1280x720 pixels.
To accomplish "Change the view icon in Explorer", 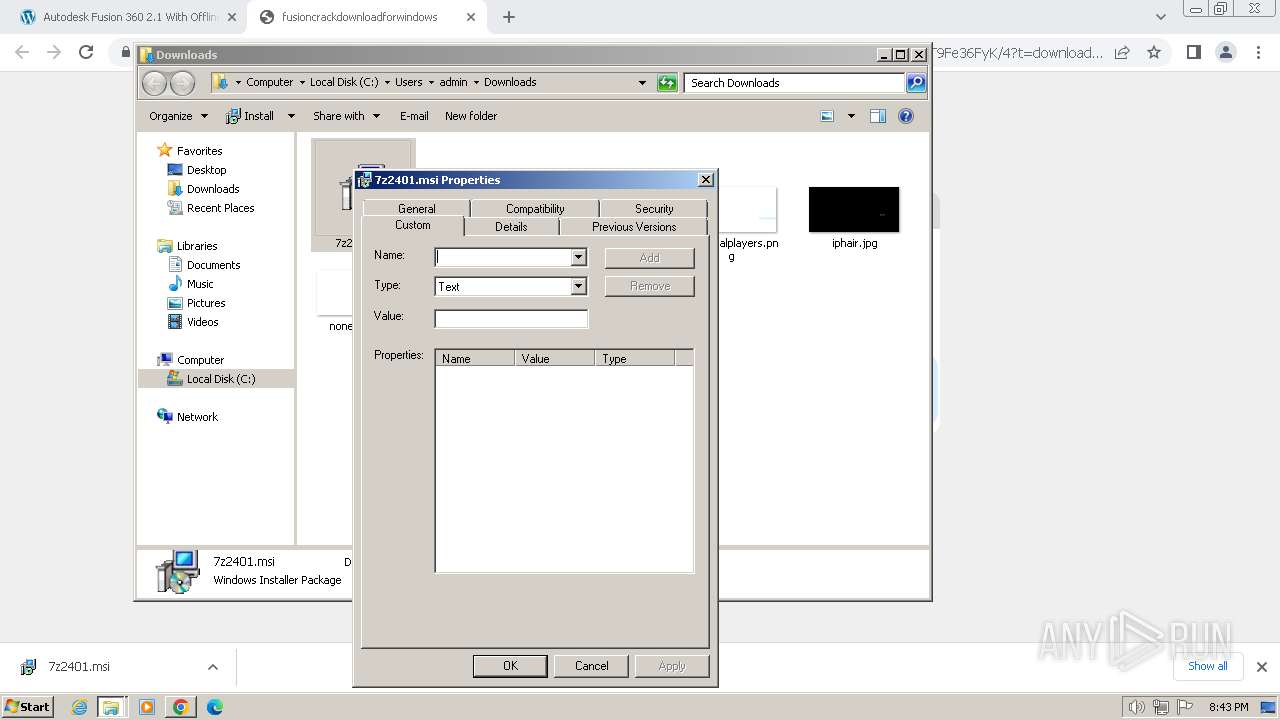I will pyautogui.click(x=827, y=116).
